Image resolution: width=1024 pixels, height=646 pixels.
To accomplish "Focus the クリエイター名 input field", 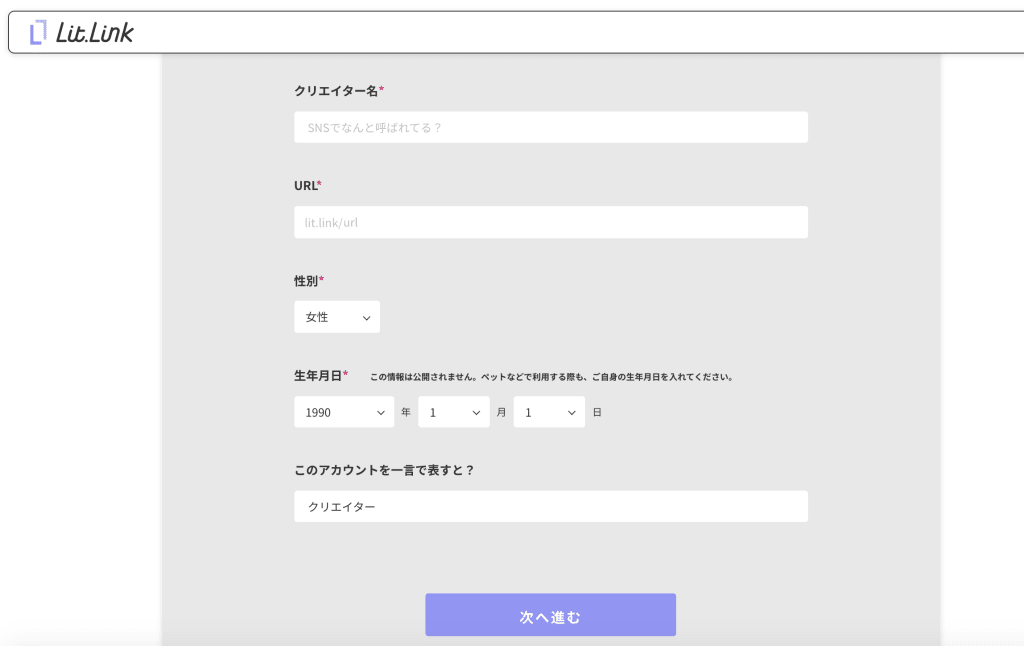I will pyautogui.click(x=550, y=127).
